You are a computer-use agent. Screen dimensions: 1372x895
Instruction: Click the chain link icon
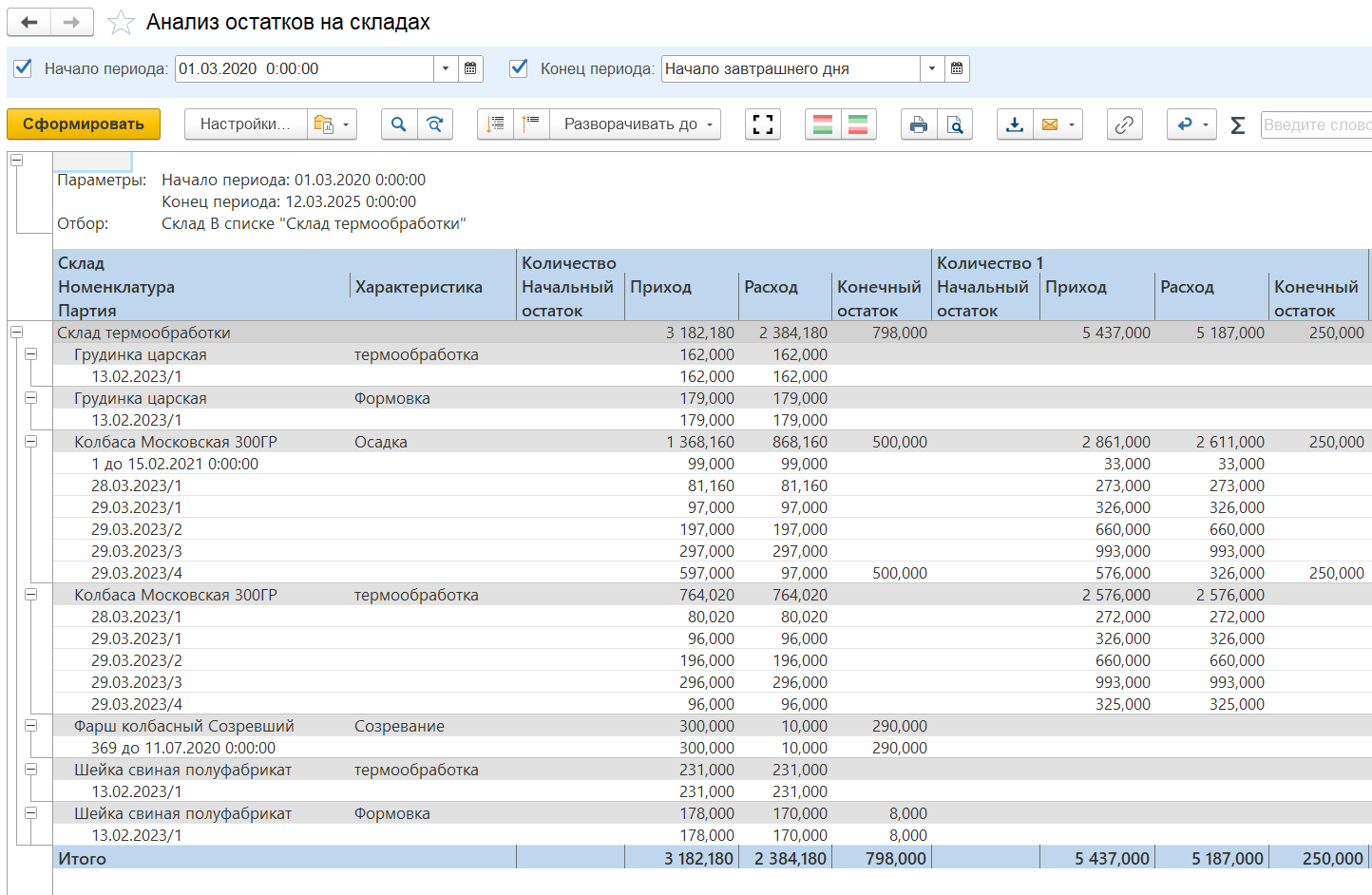point(1124,124)
